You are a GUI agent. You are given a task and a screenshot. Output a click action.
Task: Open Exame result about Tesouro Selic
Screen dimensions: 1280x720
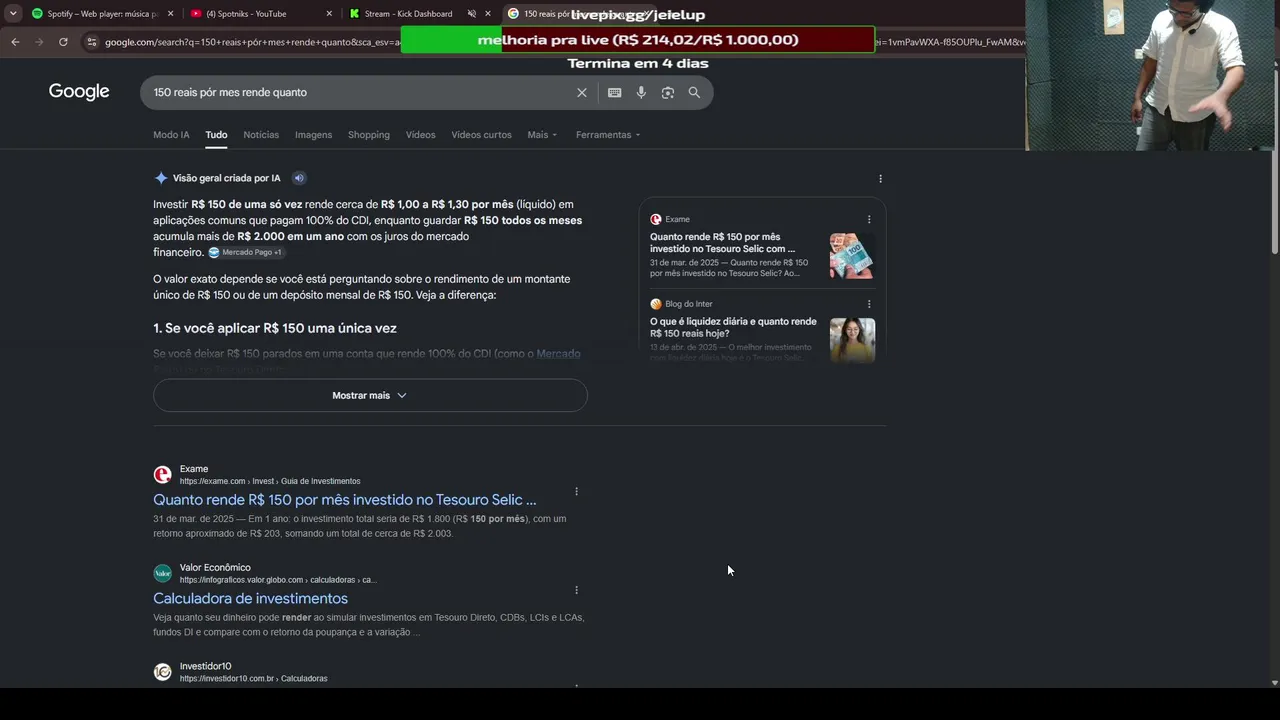[x=344, y=500]
